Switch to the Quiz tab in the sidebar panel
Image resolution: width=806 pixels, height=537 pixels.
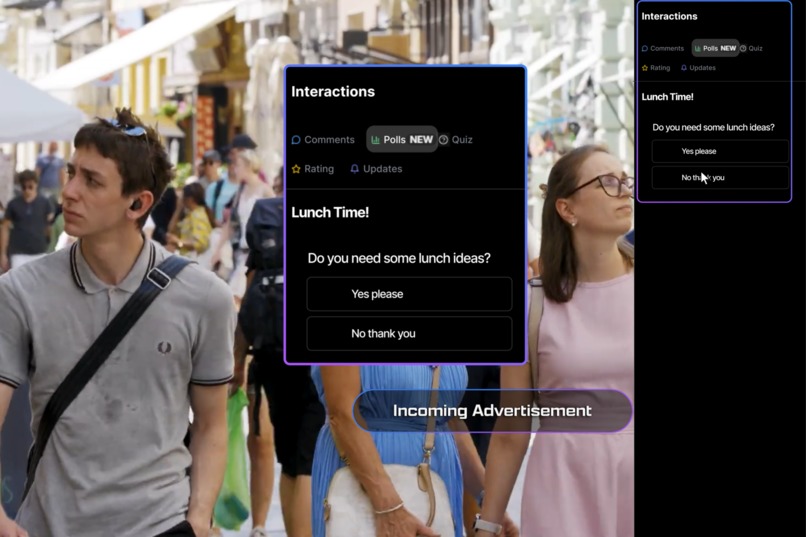click(x=751, y=48)
